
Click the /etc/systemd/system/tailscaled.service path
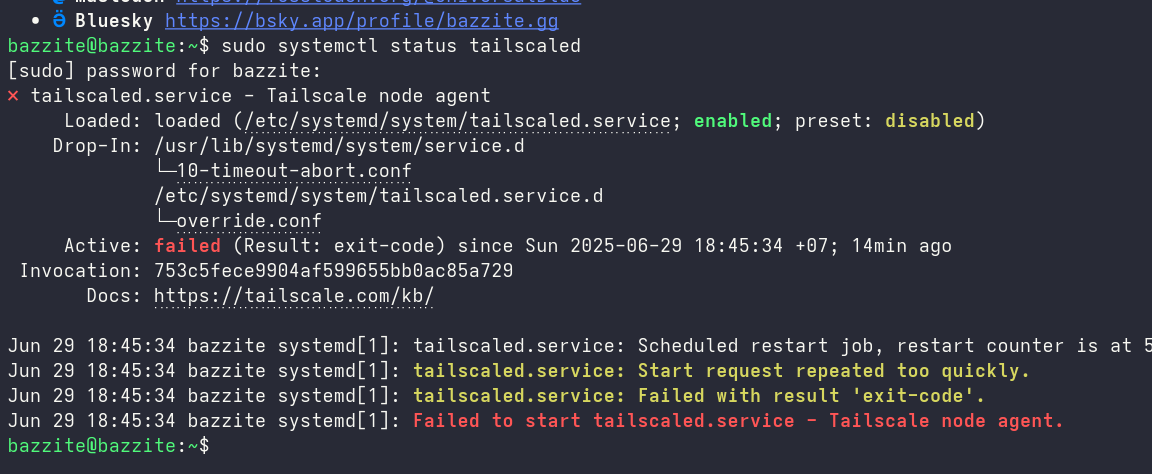click(412, 121)
